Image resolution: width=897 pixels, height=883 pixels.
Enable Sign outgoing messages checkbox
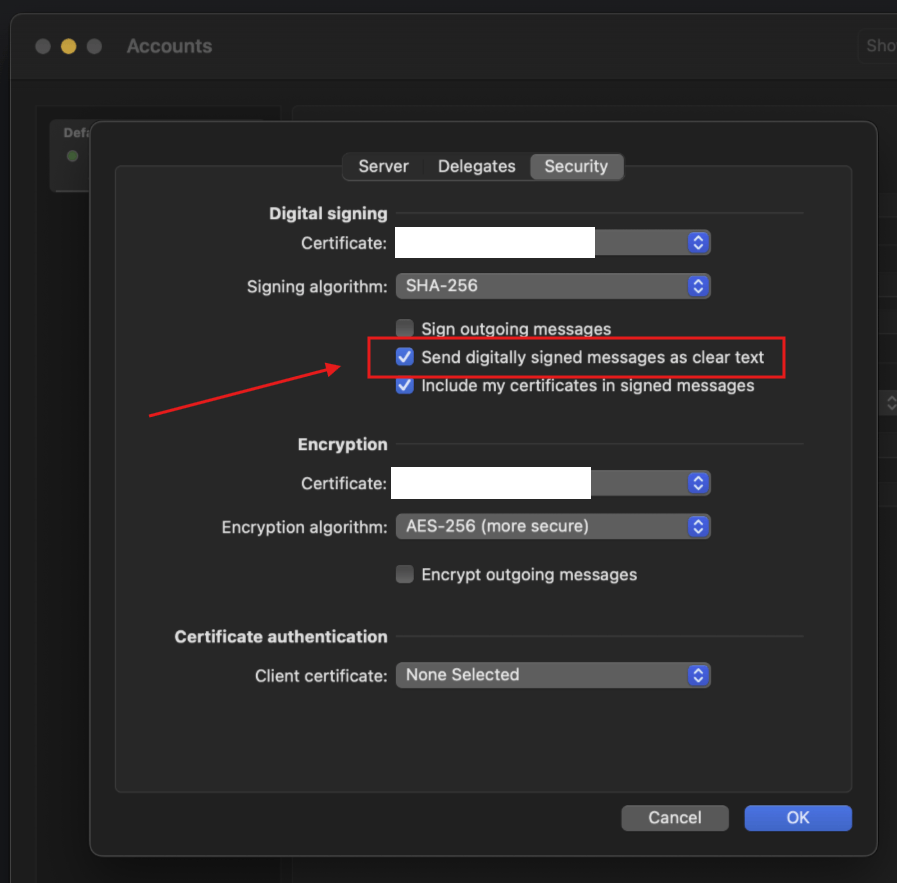click(404, 328)
